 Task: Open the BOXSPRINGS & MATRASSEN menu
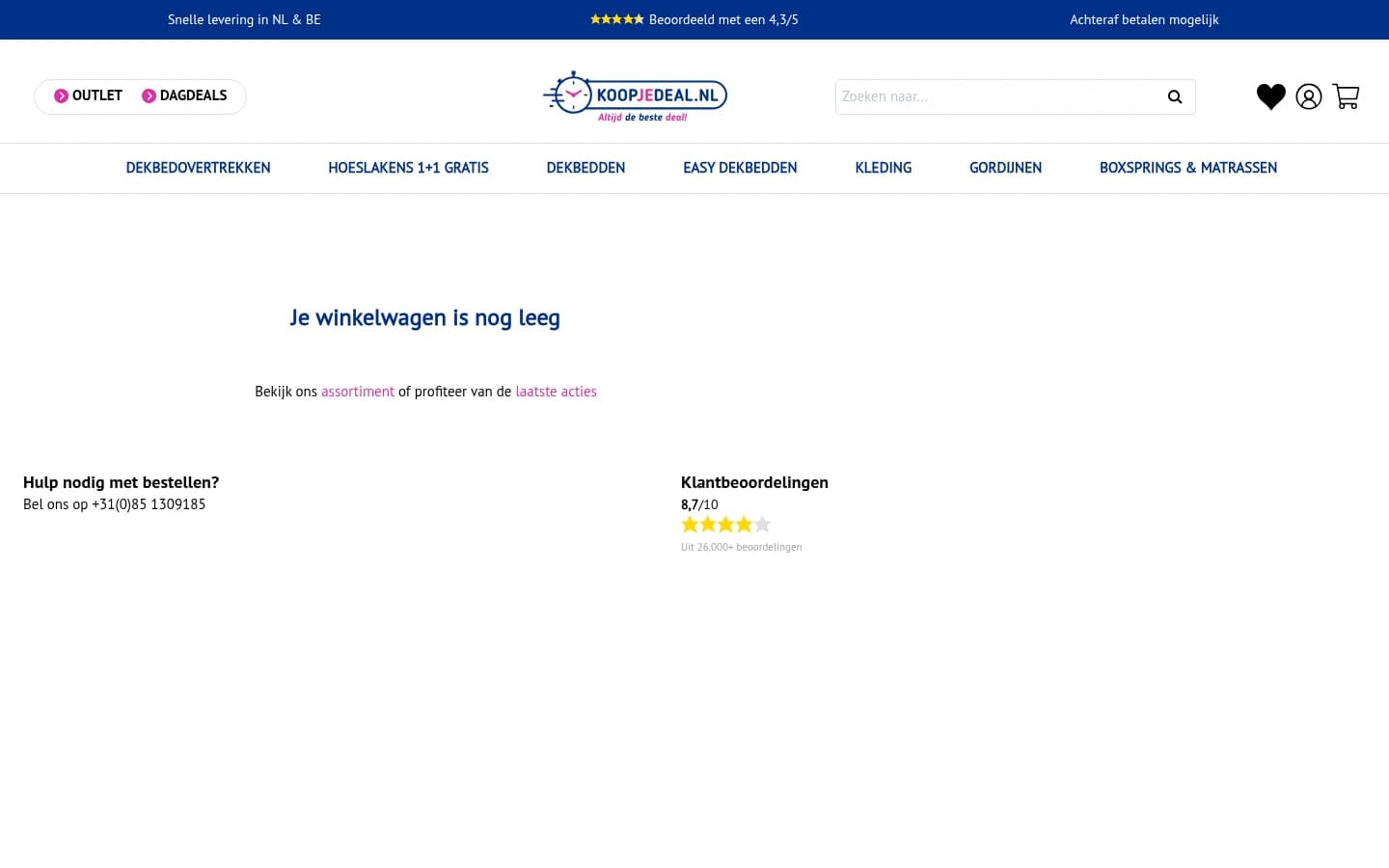coord(1188,168)
